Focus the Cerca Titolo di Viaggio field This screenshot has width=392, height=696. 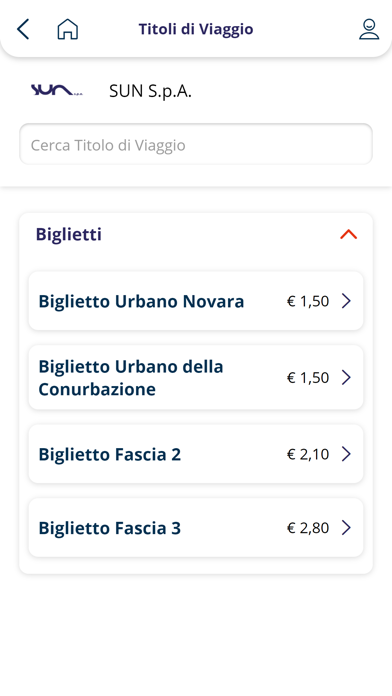point(196,144)
